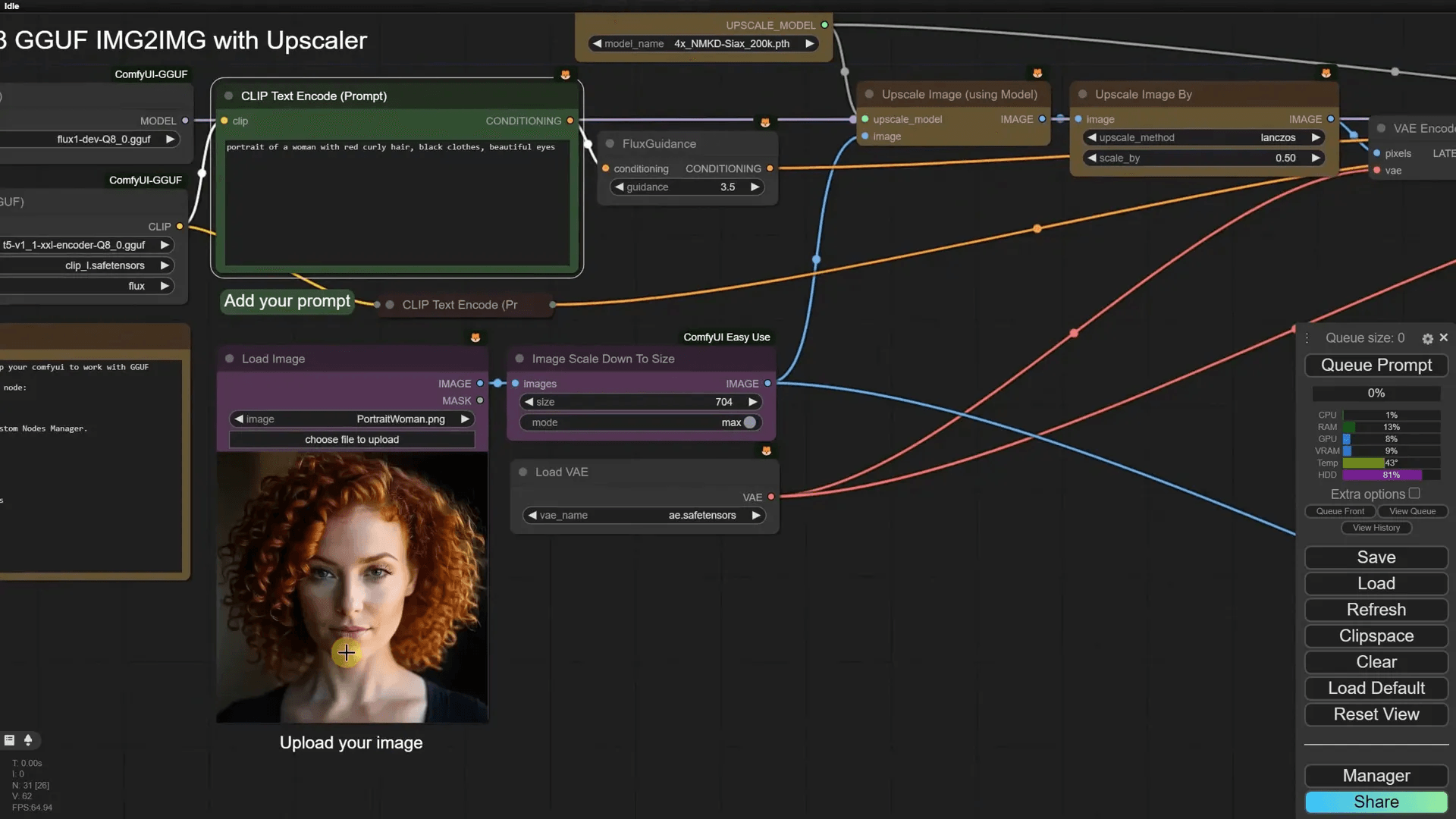Increase guidance with the right arrow

tap(755, 187)
